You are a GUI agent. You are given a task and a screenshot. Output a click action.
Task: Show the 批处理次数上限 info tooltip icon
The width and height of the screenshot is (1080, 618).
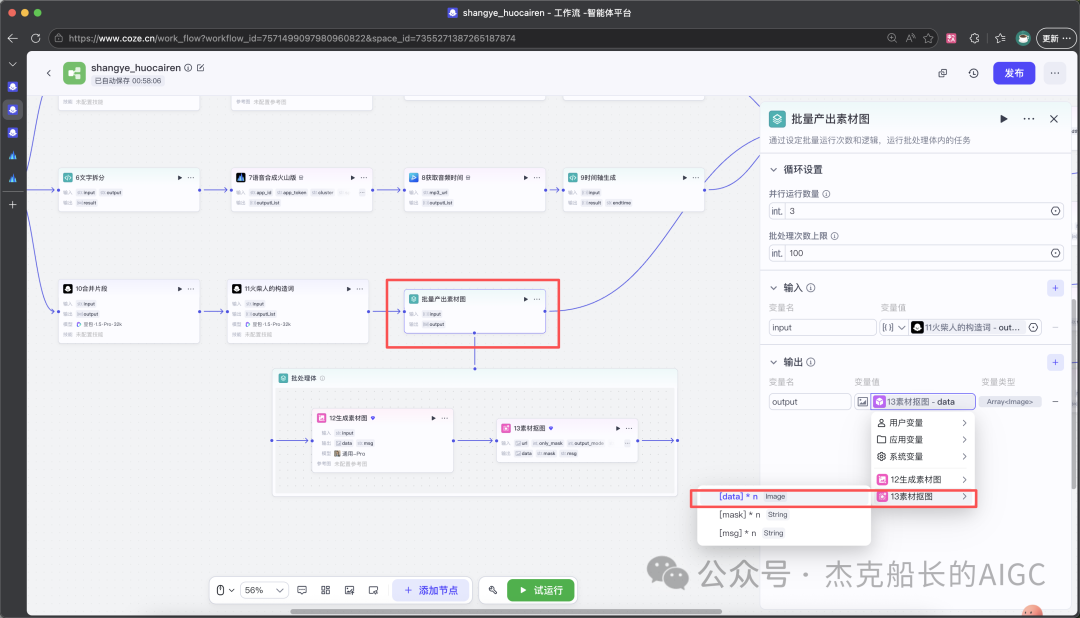tap(835, 236)
